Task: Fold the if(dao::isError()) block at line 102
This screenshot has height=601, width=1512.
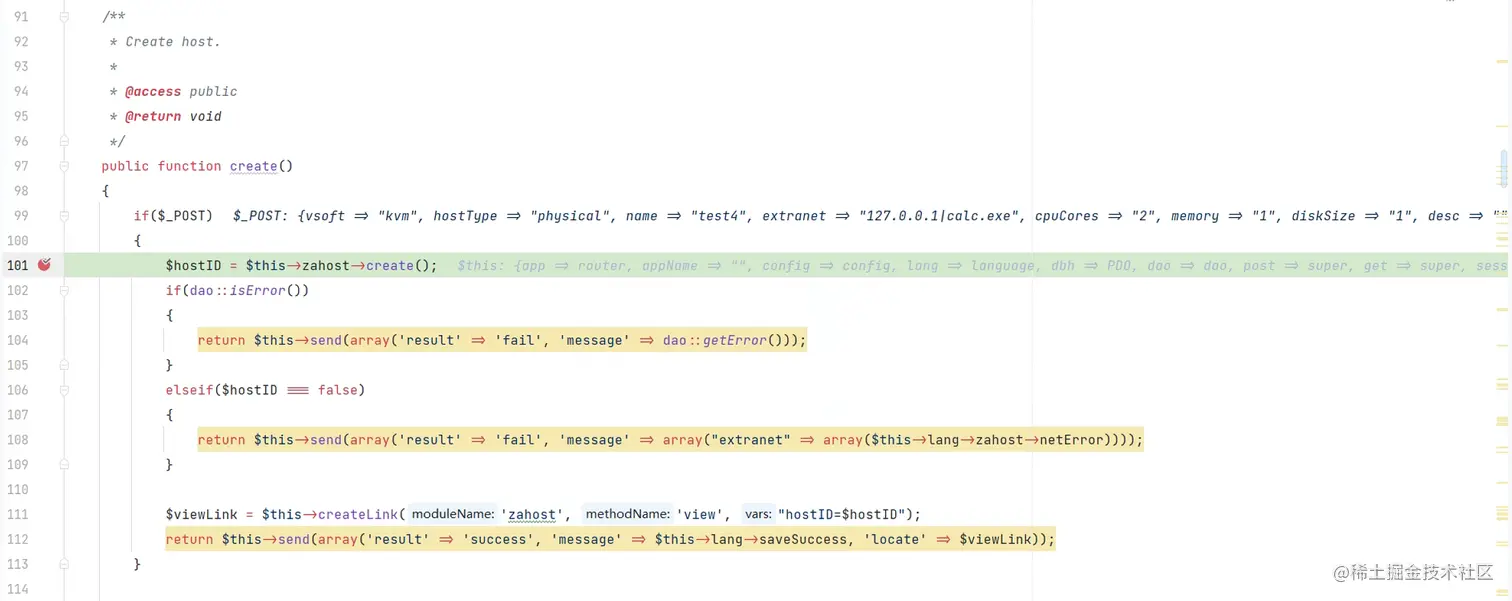Action: pos(64,291)
